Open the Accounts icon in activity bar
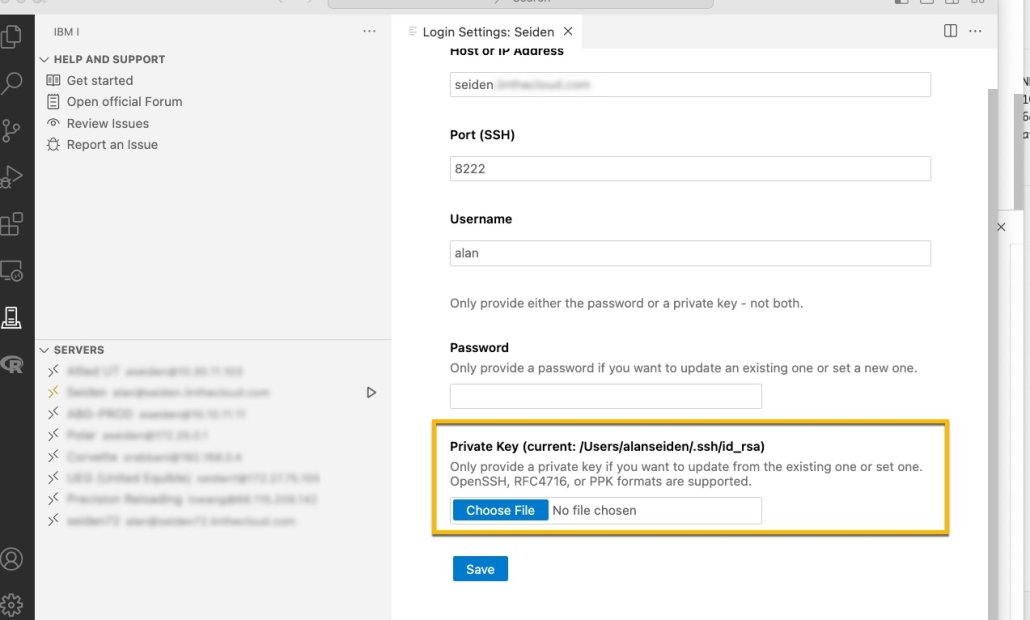Viewport: 1030px width, 620px height. coord(14,561)
